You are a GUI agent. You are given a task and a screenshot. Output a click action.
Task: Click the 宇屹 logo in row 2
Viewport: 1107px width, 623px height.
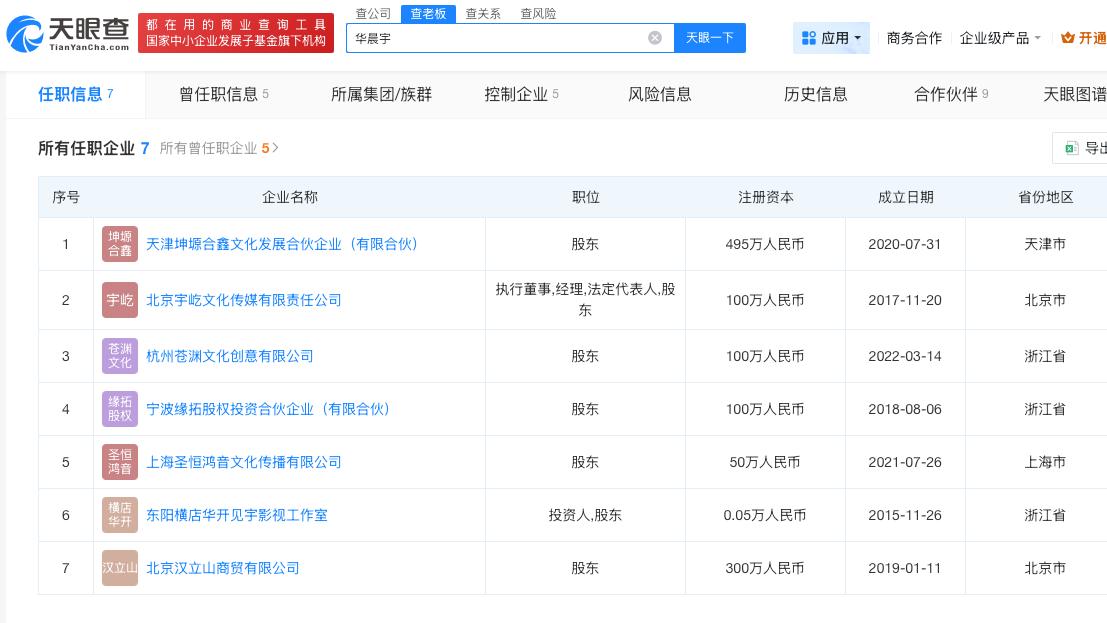click(x=120, y=299)
